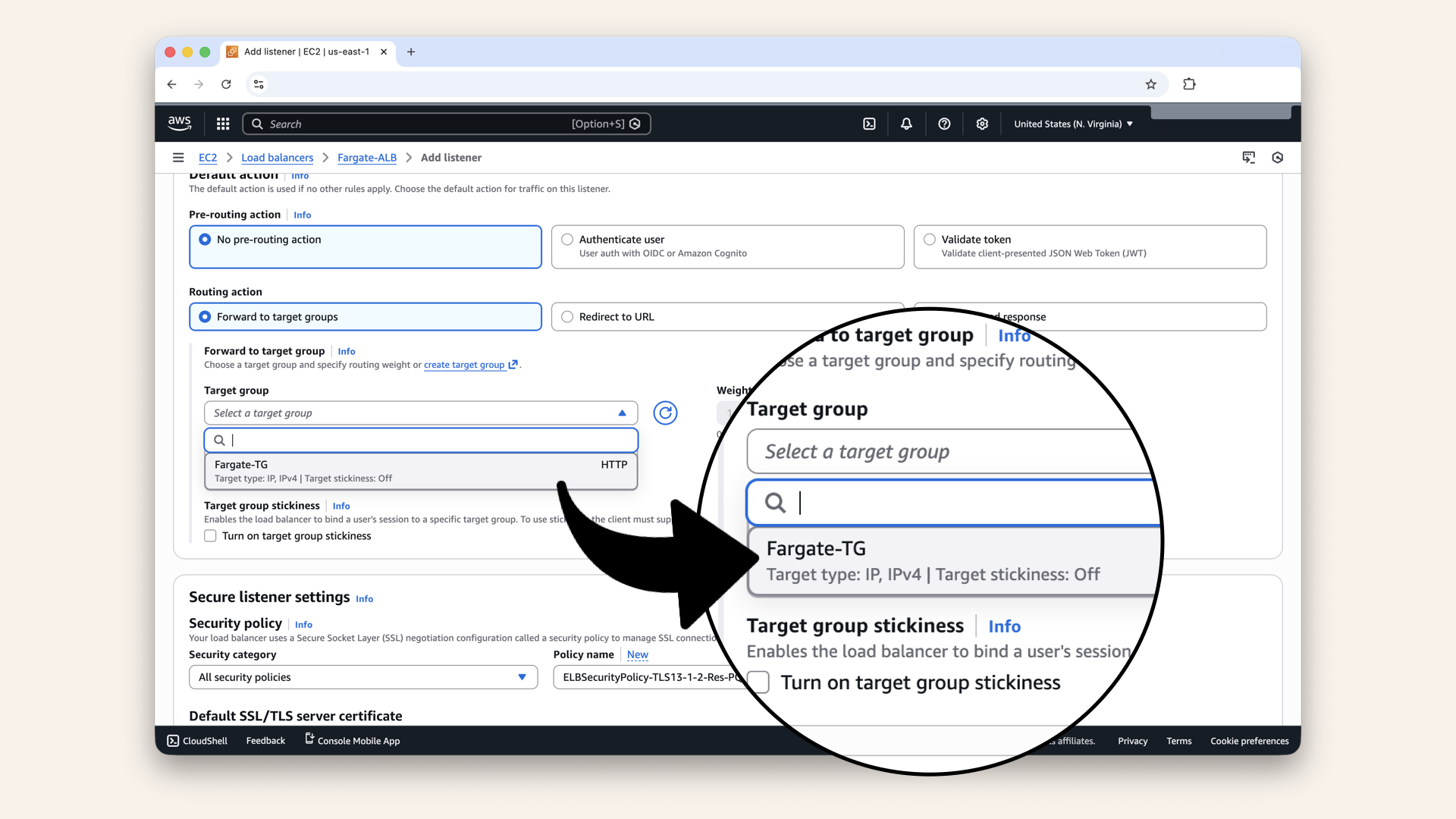Click inside the target group search field
Screen dimensions: 1456x819
(x=421, y=440)
